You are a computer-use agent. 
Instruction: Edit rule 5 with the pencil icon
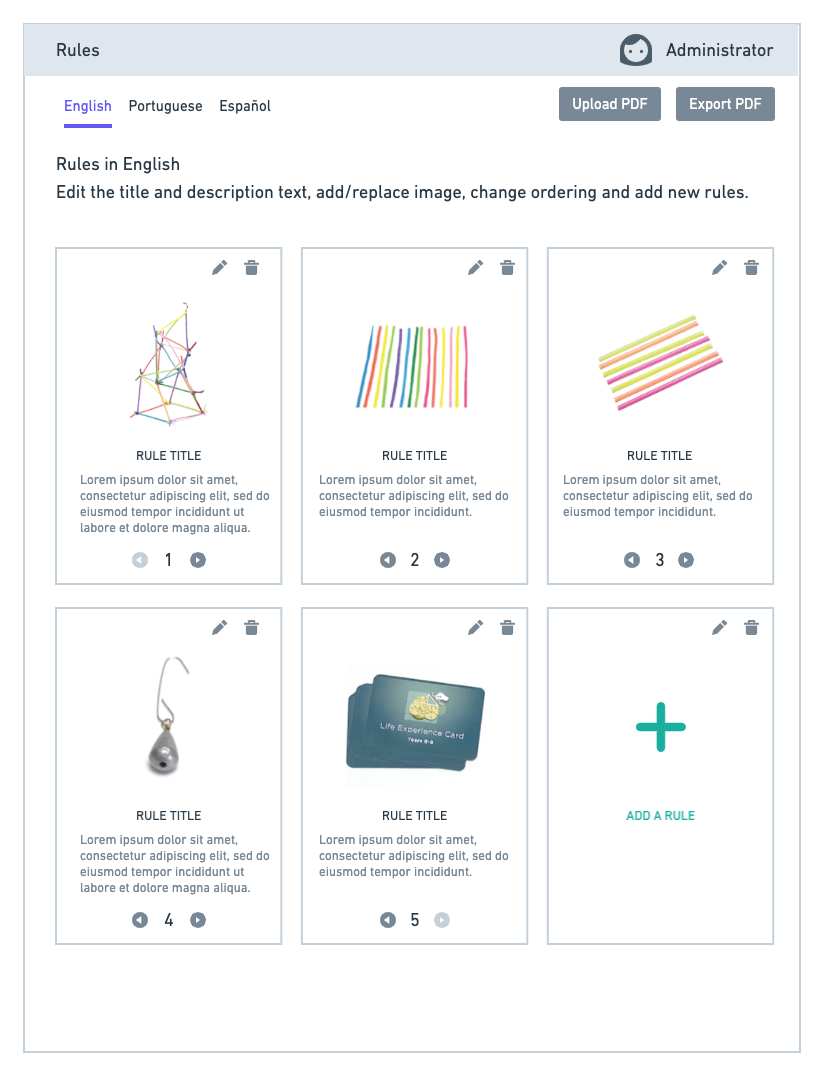(x=475, y=627)
